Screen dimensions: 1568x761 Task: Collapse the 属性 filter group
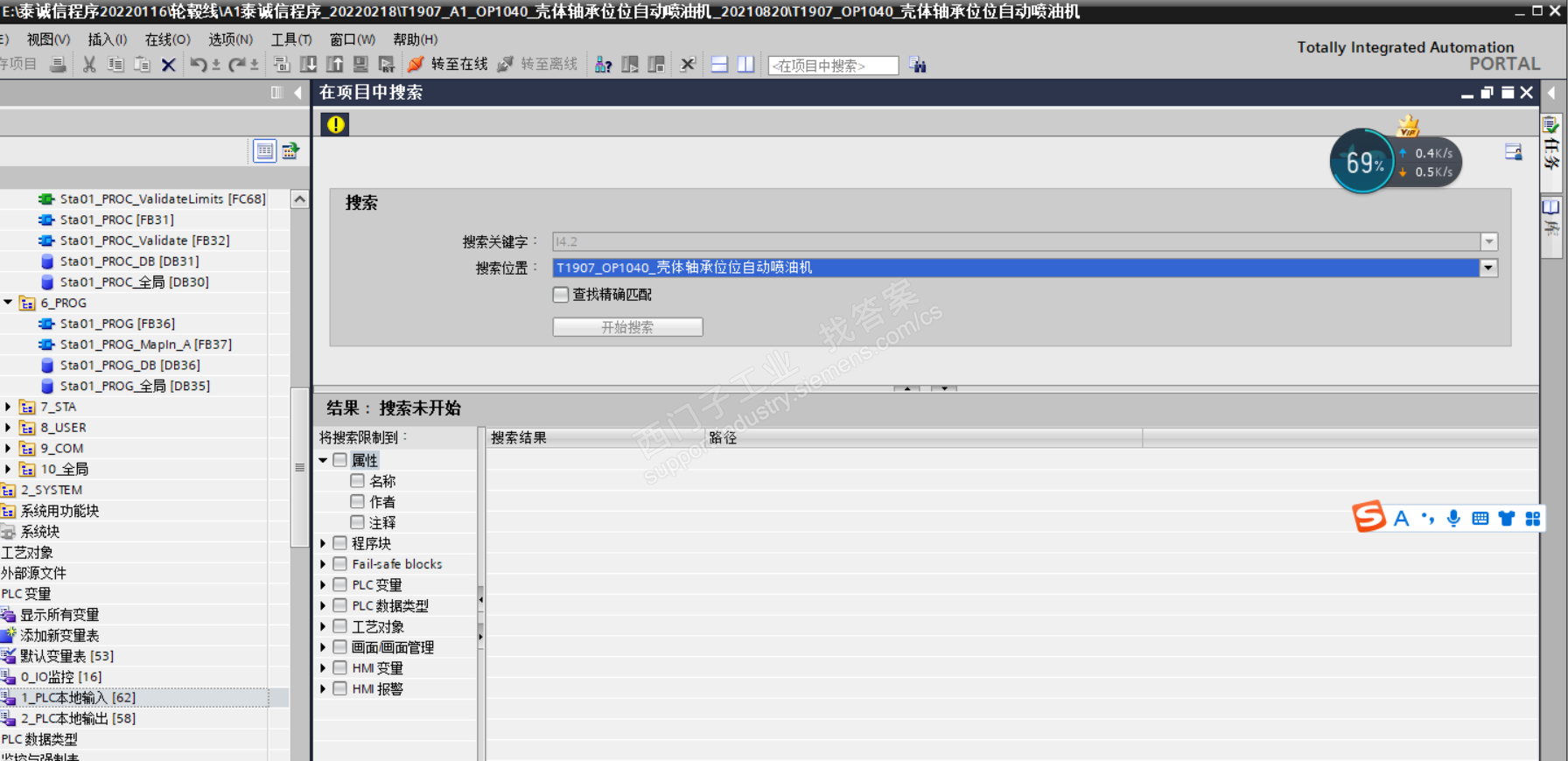(x=324, y=460)
